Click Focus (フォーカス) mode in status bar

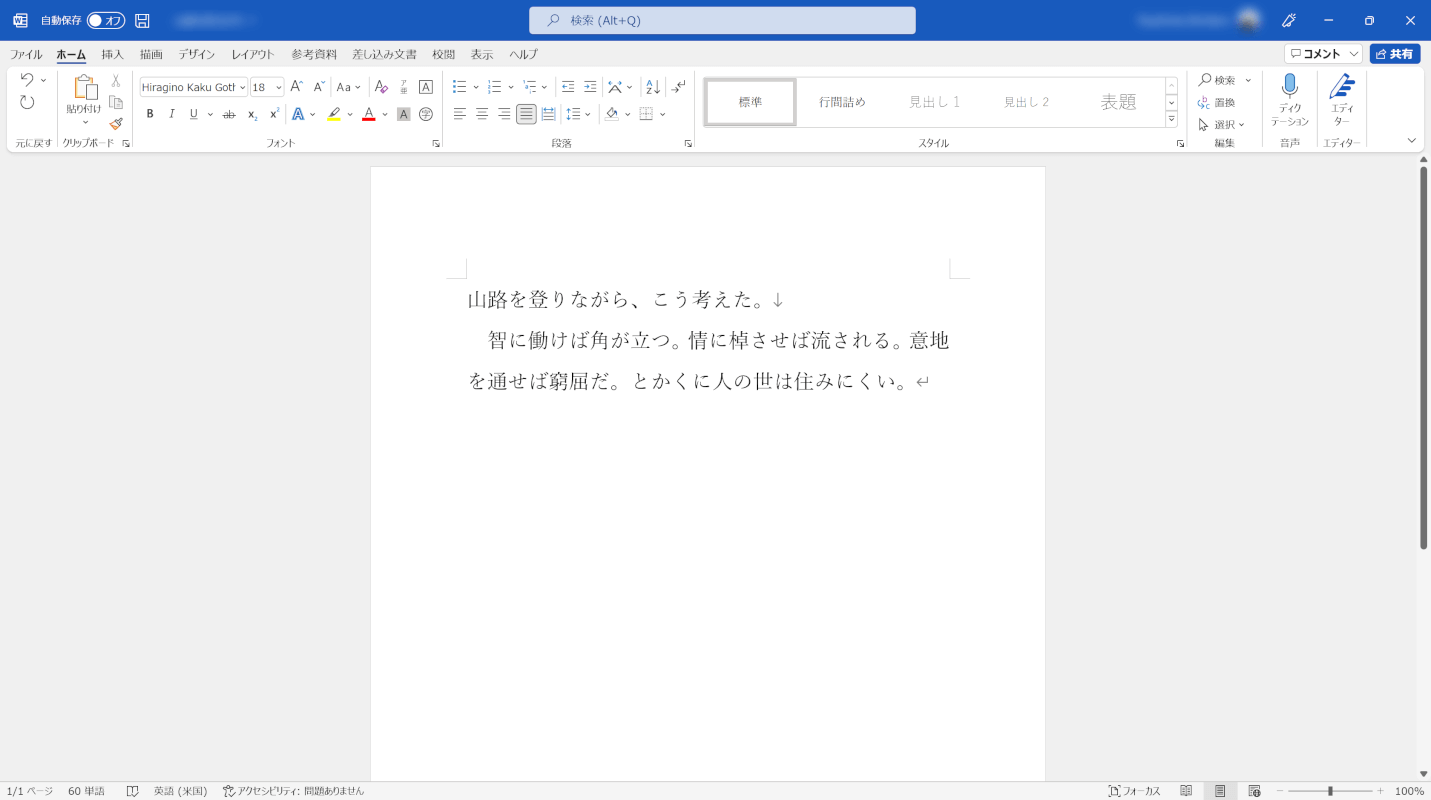point(1134,791)
